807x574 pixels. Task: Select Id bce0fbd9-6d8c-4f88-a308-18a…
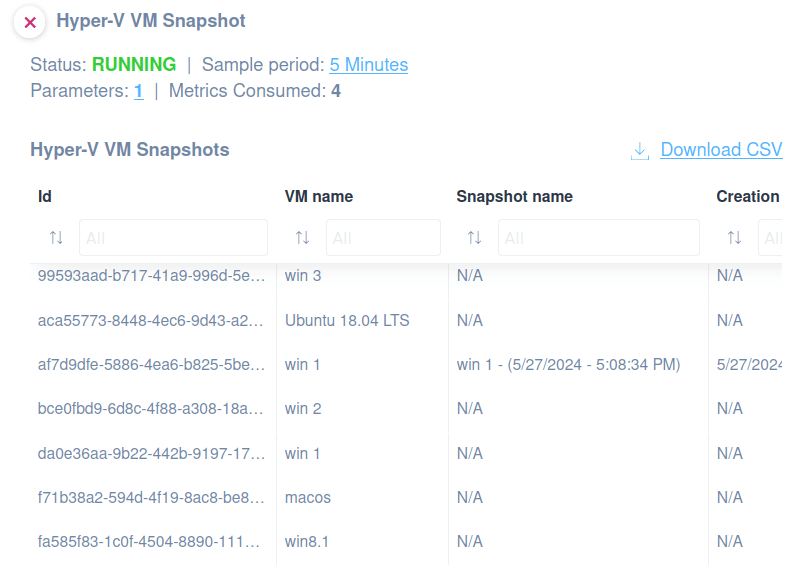pos(150,409)
